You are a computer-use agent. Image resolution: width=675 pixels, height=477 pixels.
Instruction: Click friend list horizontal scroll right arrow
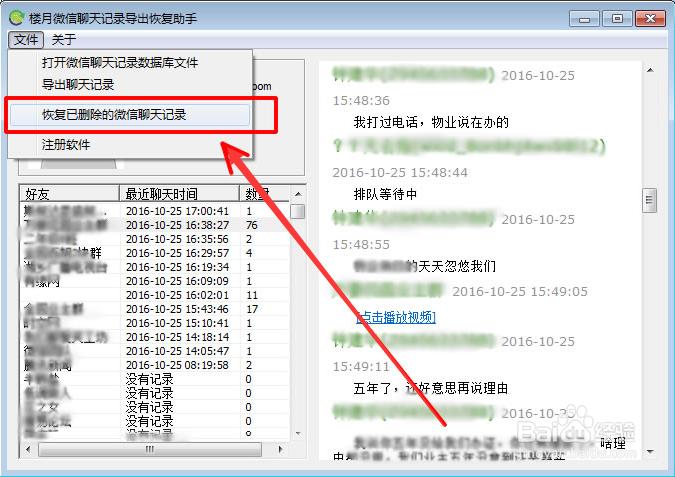coord(281,449)
